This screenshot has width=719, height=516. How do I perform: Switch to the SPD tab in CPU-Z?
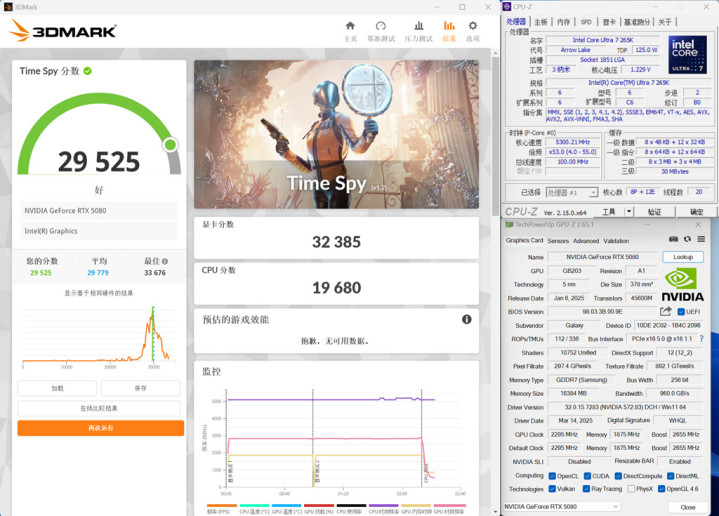(x=586, y=22)
